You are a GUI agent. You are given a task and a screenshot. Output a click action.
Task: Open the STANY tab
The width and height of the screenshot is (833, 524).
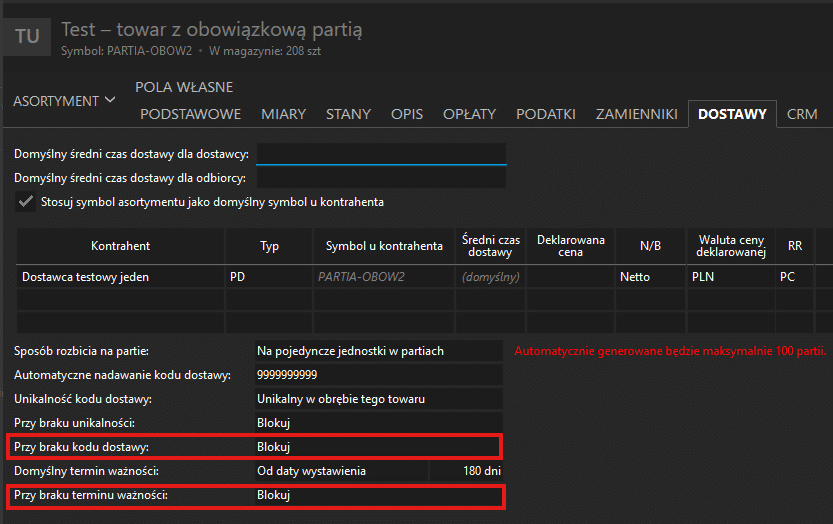point(348,114)
